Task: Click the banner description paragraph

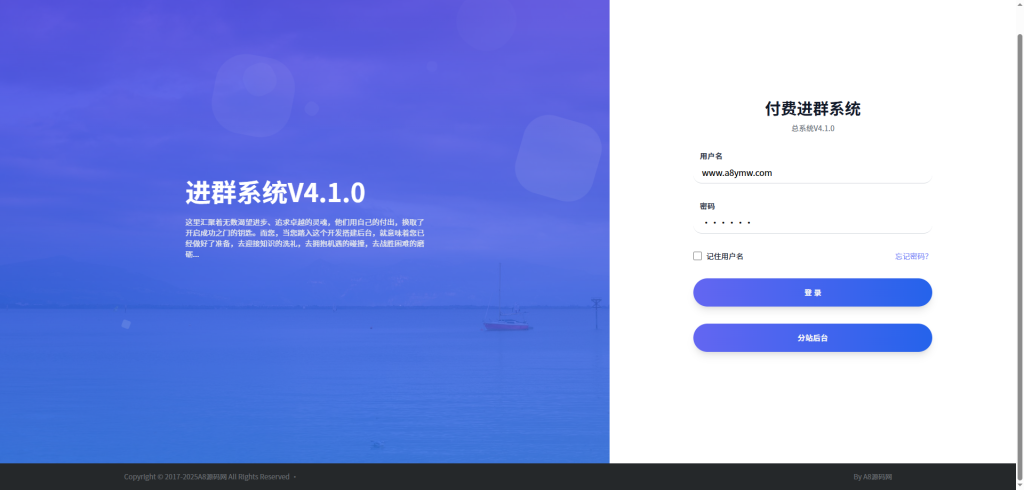Action: pyautogui.click(x=306, y=238)
